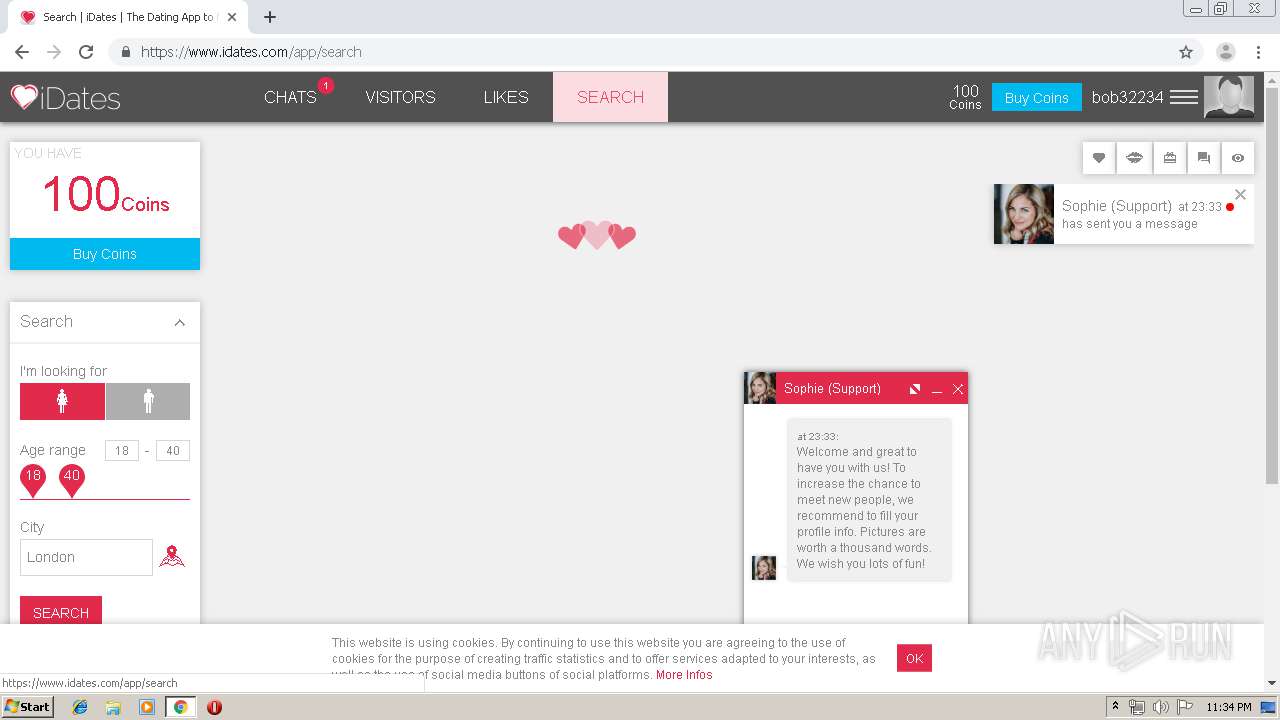Screen dimensions: 1280x720
Task: Open the messages chat-bubble filter icon
Action: [x=1203, y=158]
